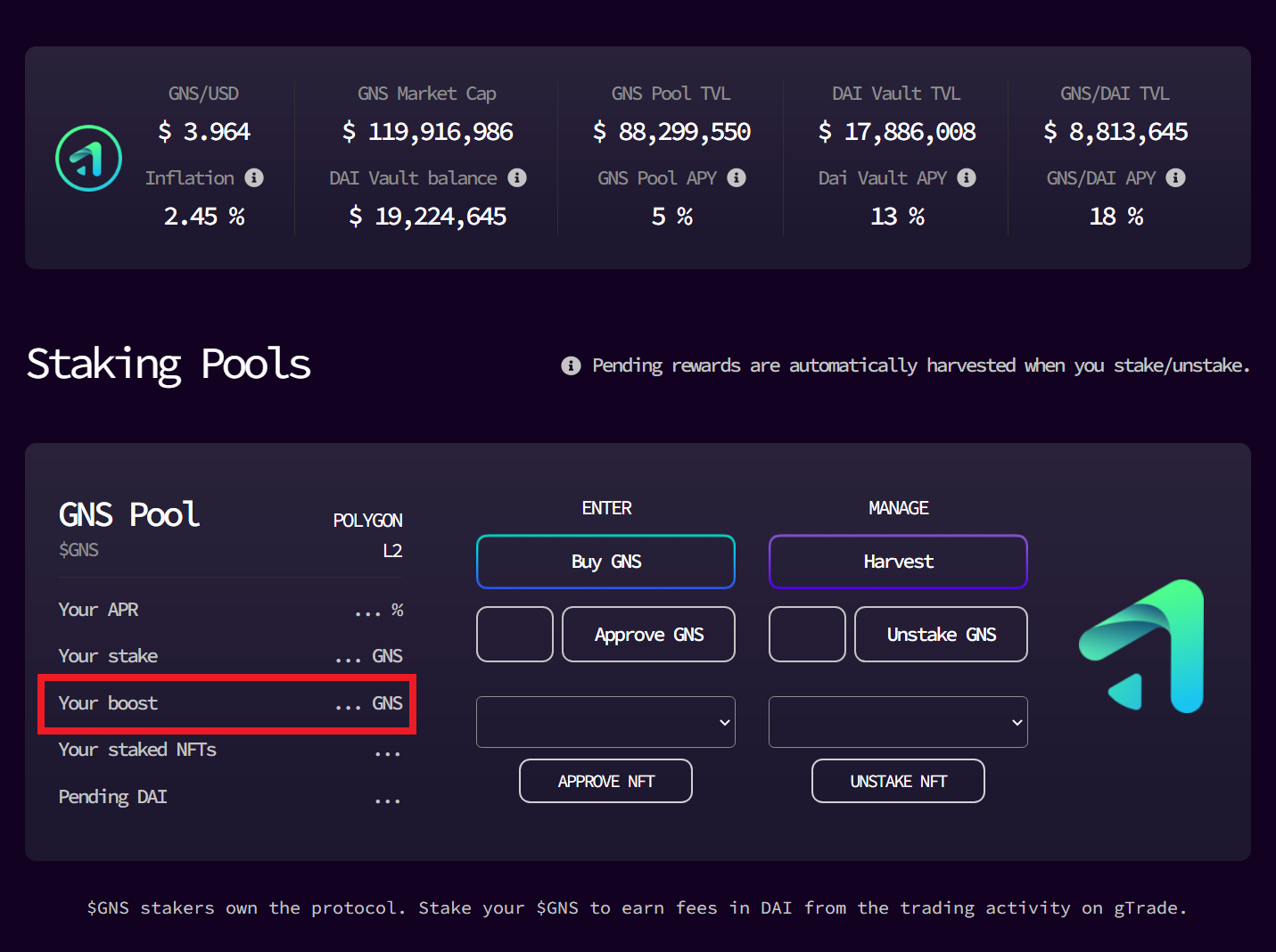
Task: Click the Dai Vault APY info icon
Action: pos(967,178)
